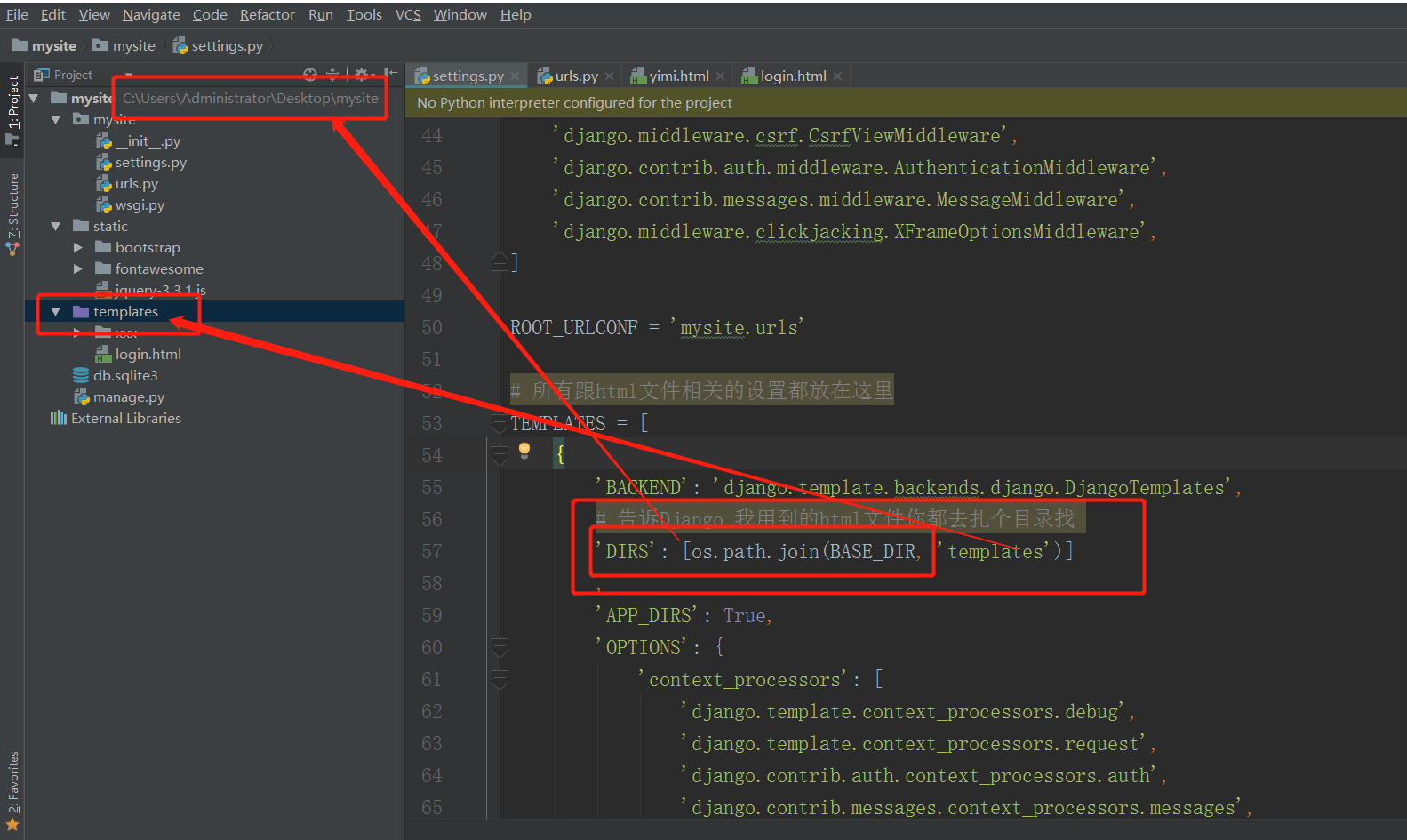
Task: Open manage.py from project tree
Action: 129,397
